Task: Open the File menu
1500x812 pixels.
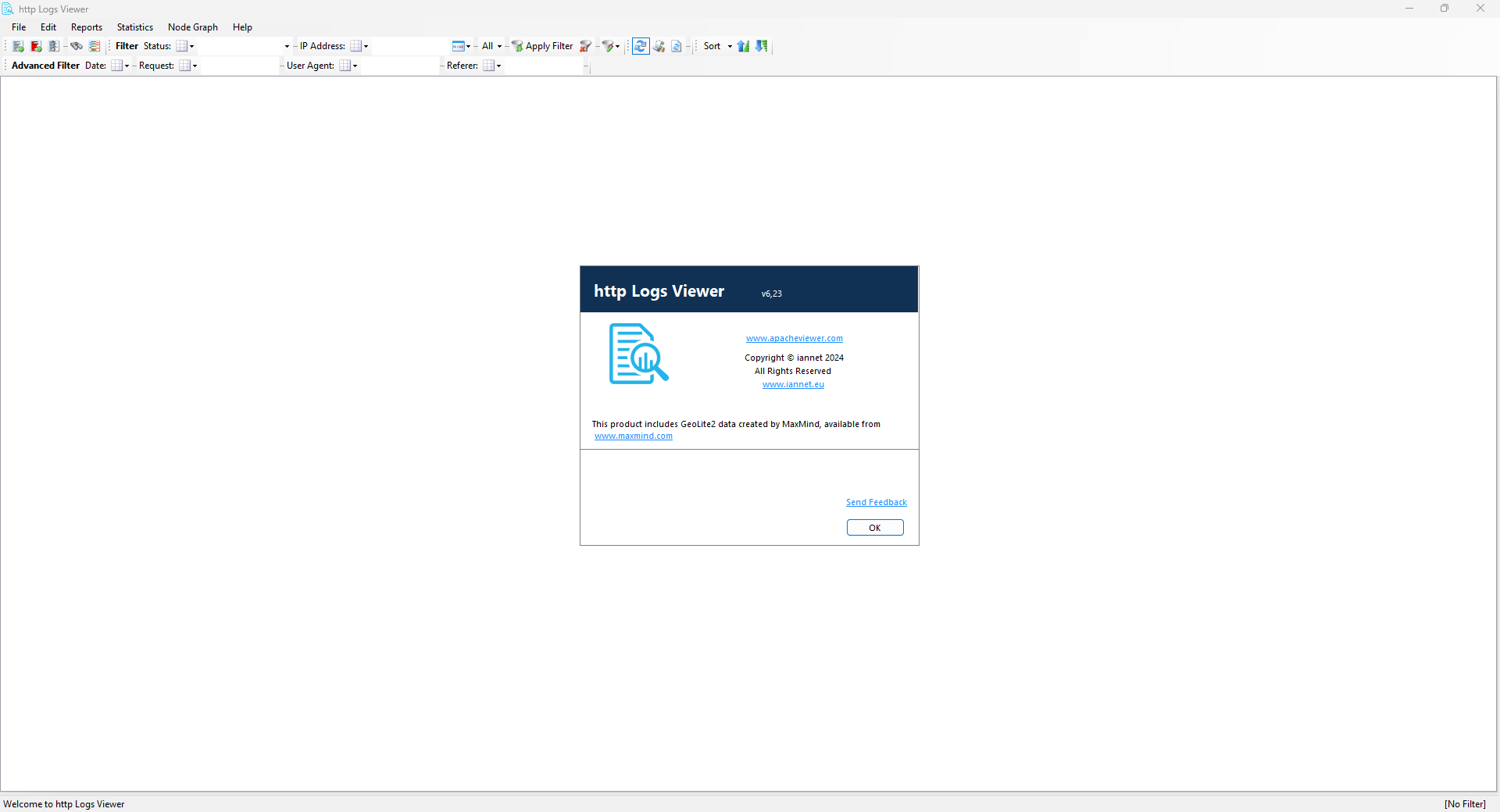Action: click(19, 27)
